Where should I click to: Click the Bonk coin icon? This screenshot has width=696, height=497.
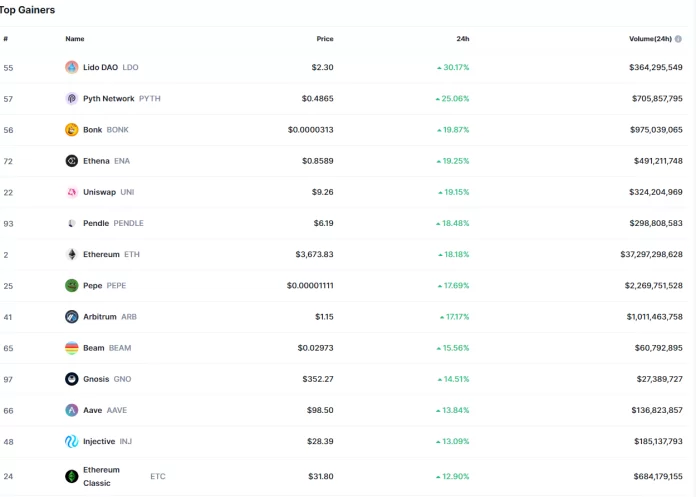click(x=72, y=130)
